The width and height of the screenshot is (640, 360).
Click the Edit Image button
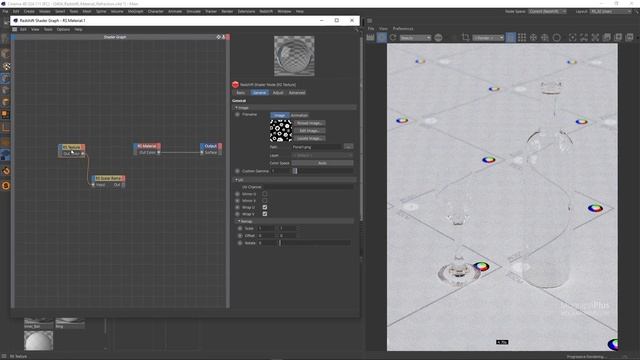[x=310, y=131]
